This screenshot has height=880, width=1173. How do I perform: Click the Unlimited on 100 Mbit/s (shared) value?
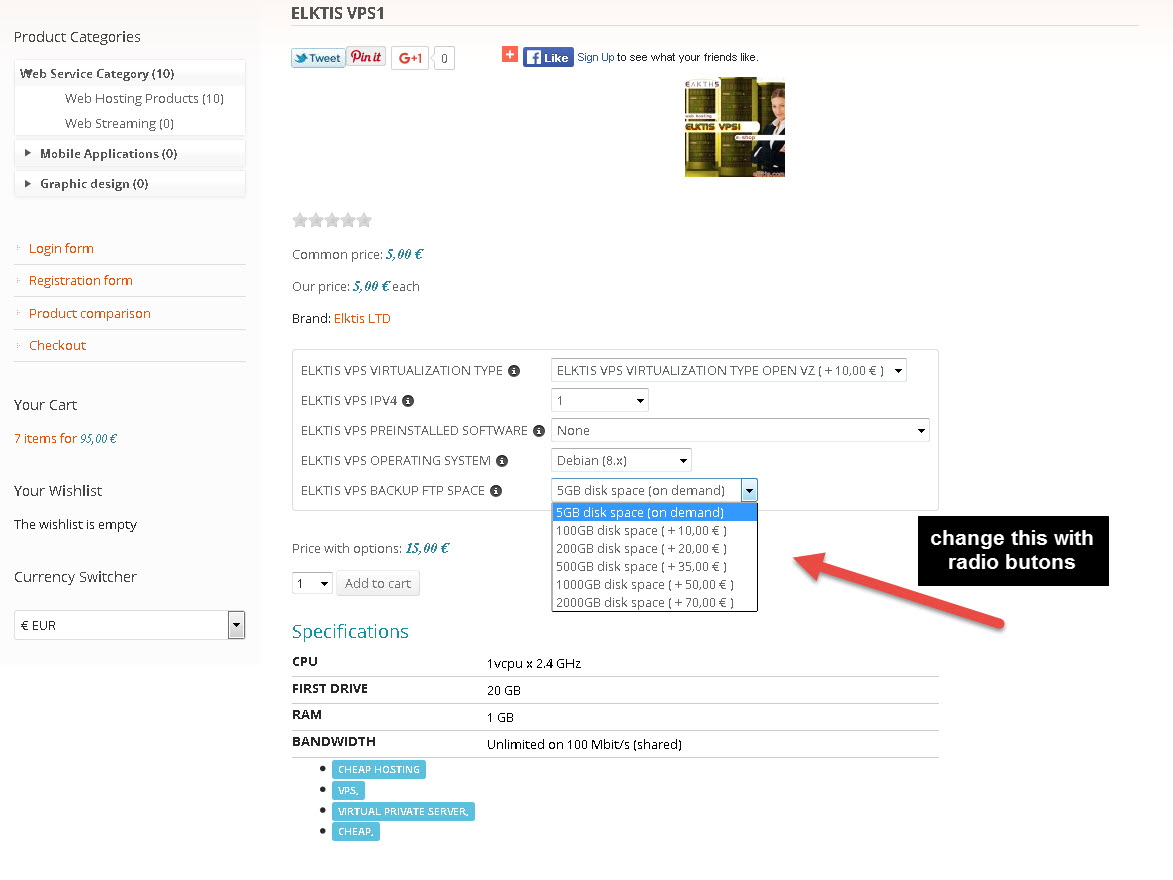584,745
